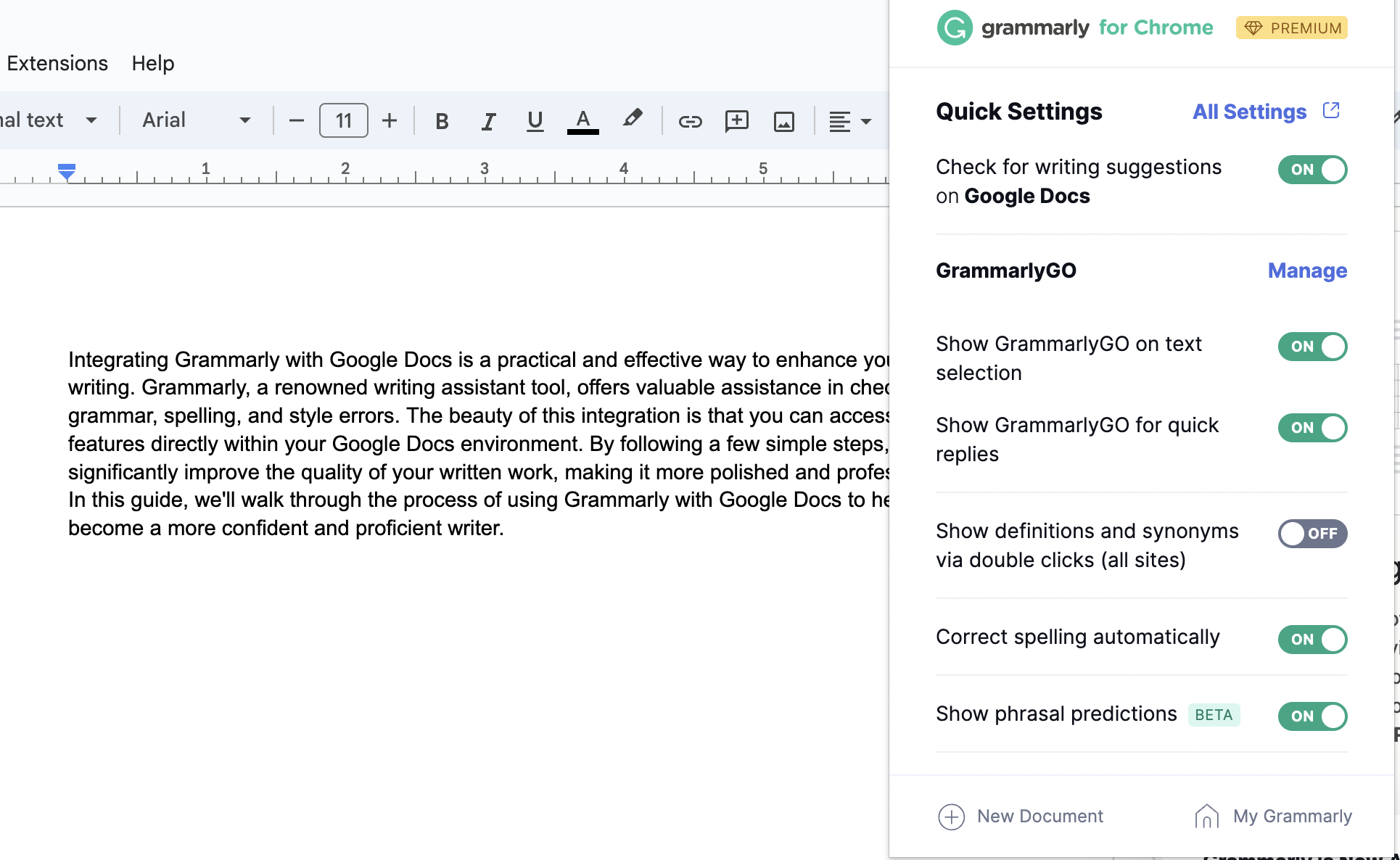This screenshot has width=1400, height=860.
Task: Enable definitions and synonyms via double clicks
Action: pyautogui.click(x=1312, y=534)
